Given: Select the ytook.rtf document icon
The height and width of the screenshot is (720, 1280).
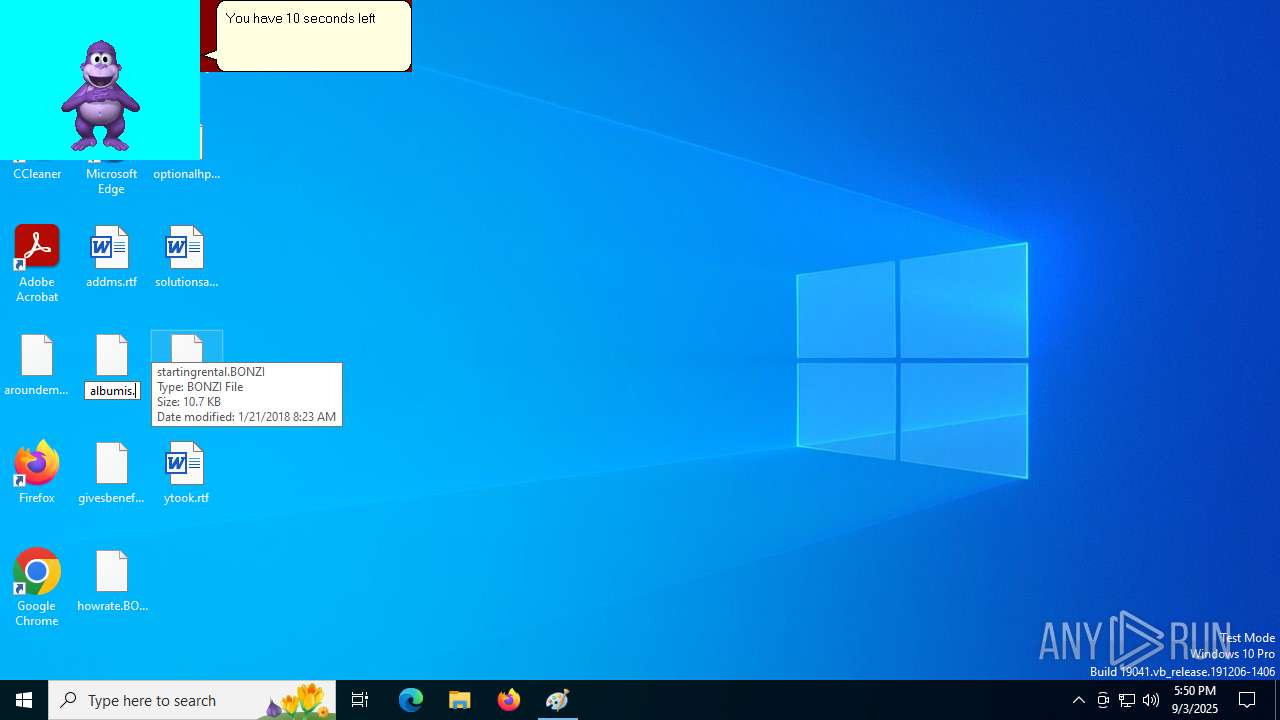Looking at the screenshot, I should [186, 473].
